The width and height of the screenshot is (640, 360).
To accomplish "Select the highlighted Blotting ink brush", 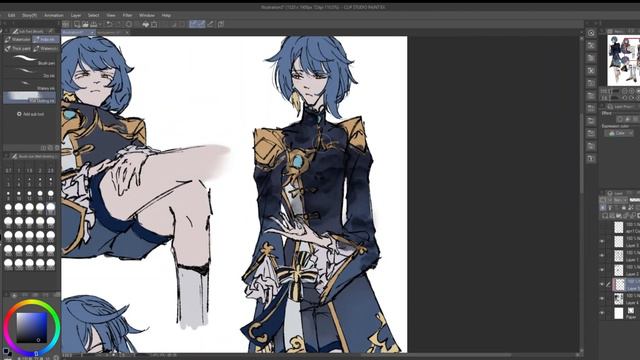I will click(29, 98).
